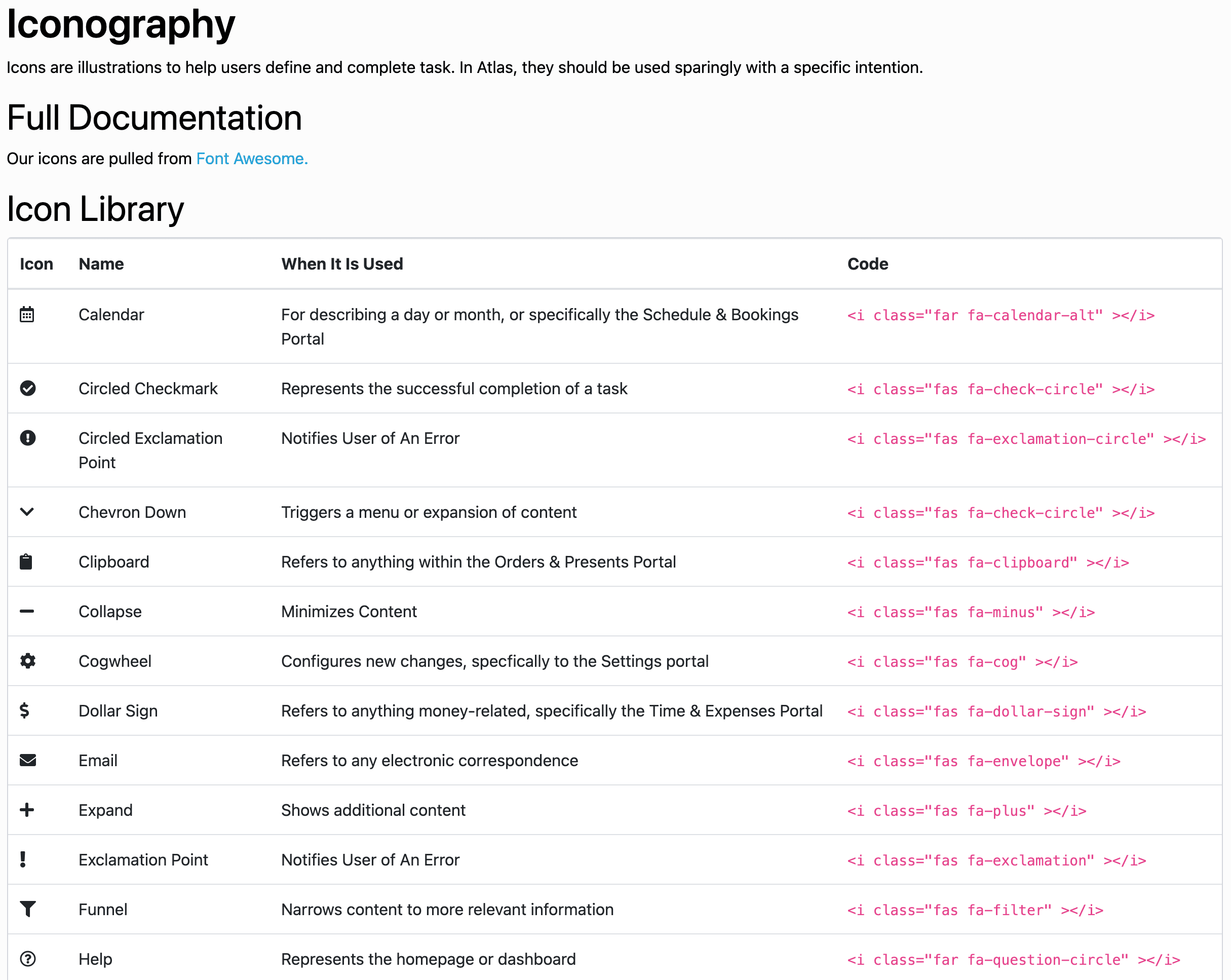Click the fa-cog code snippet
Screen dimensions: 1231x980
(x=962, y=662)
